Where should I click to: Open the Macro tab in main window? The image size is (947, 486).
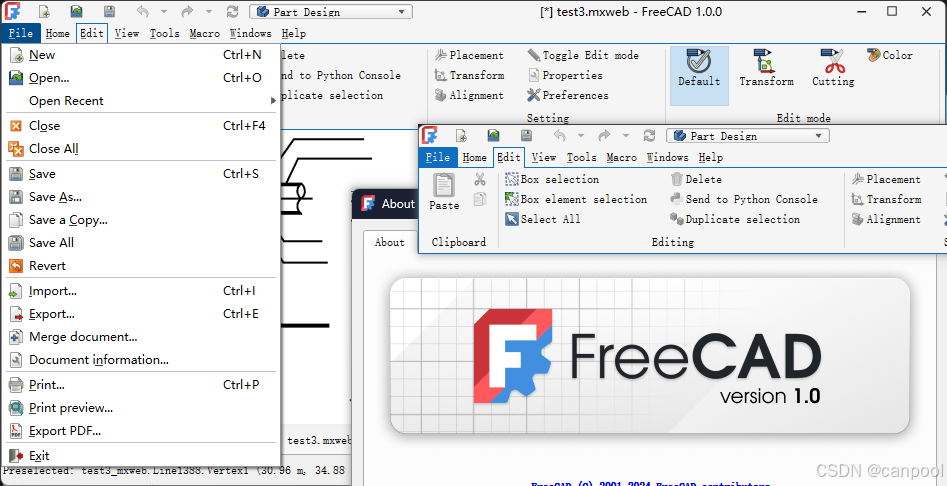[x=205, y=34]
